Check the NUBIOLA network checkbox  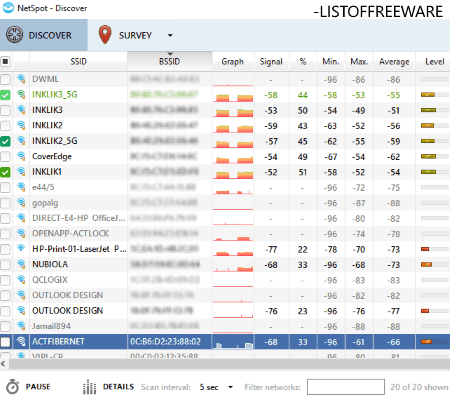coord(5,264)
